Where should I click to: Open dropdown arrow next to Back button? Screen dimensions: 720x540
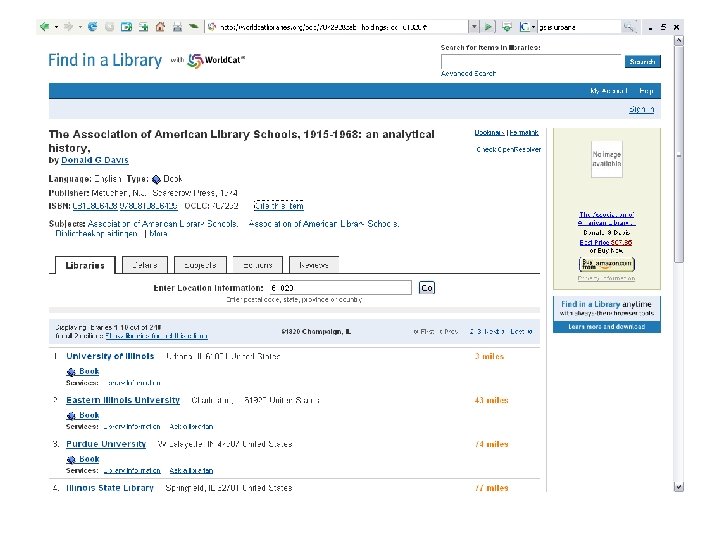[56, 27]
